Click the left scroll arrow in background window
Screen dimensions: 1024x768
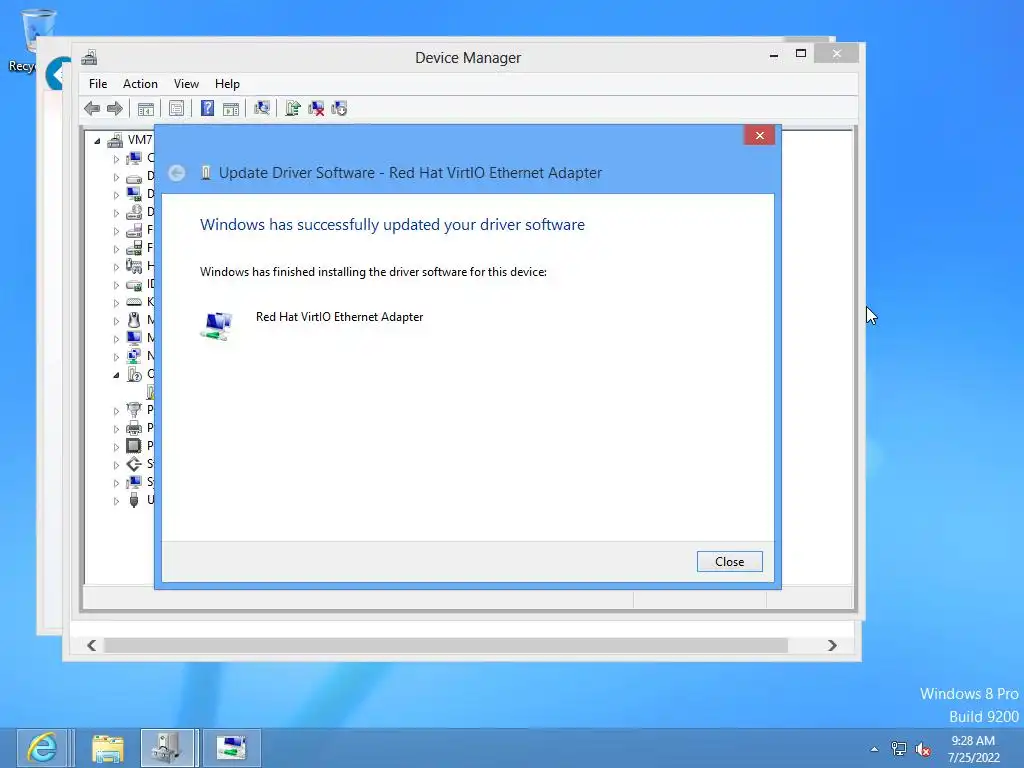click(91, 645)
